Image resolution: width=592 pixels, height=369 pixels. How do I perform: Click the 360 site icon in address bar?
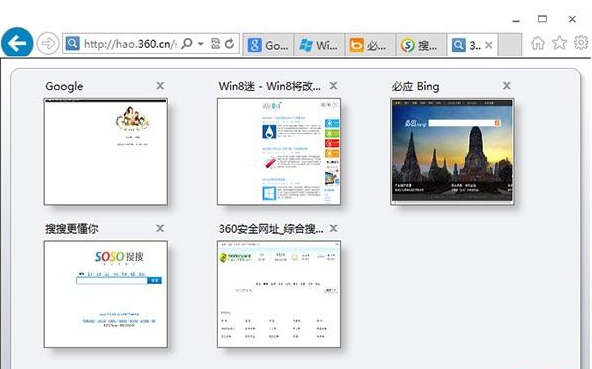click(x=72, y=43)
